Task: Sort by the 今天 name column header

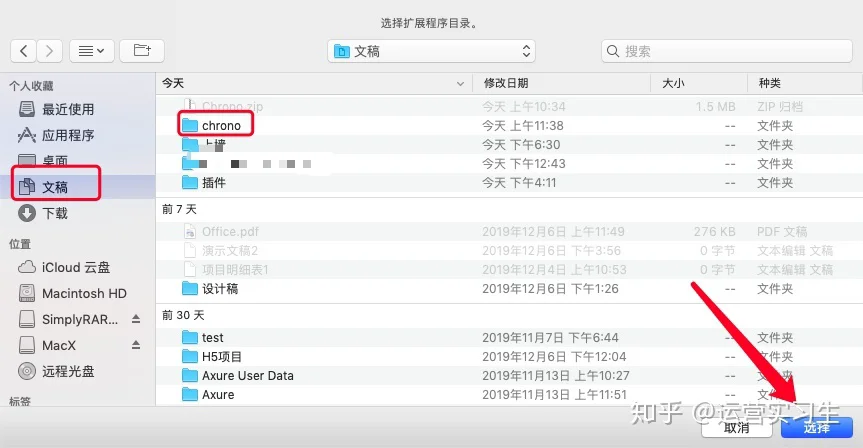Action: point(314,83)
